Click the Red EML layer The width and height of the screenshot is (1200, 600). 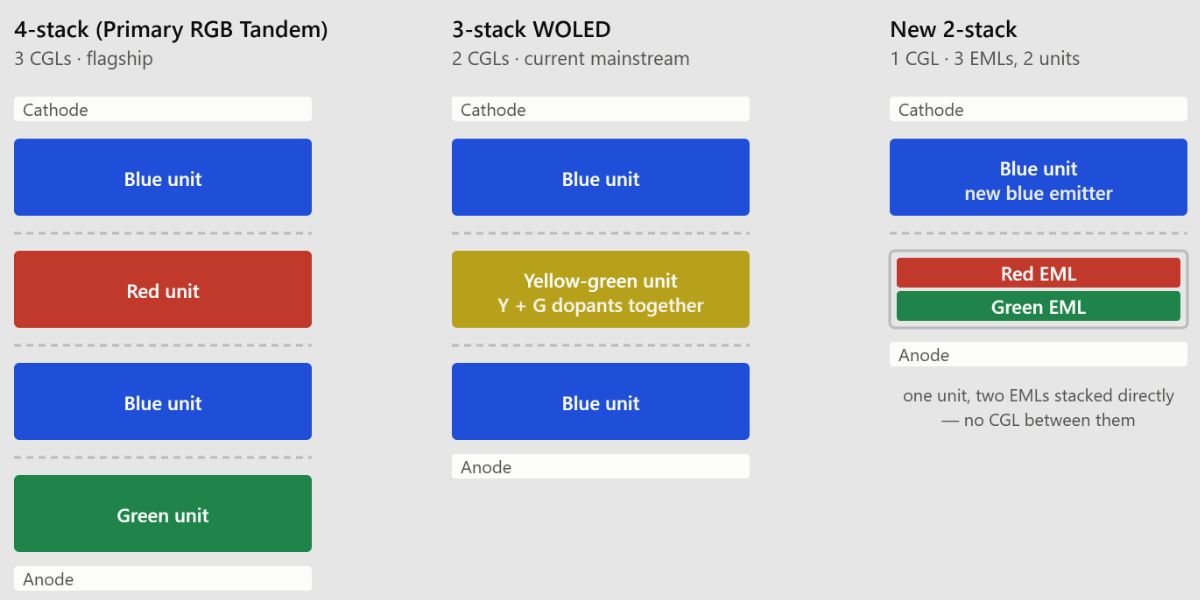pyautogui.click(x=1039, y=273)
